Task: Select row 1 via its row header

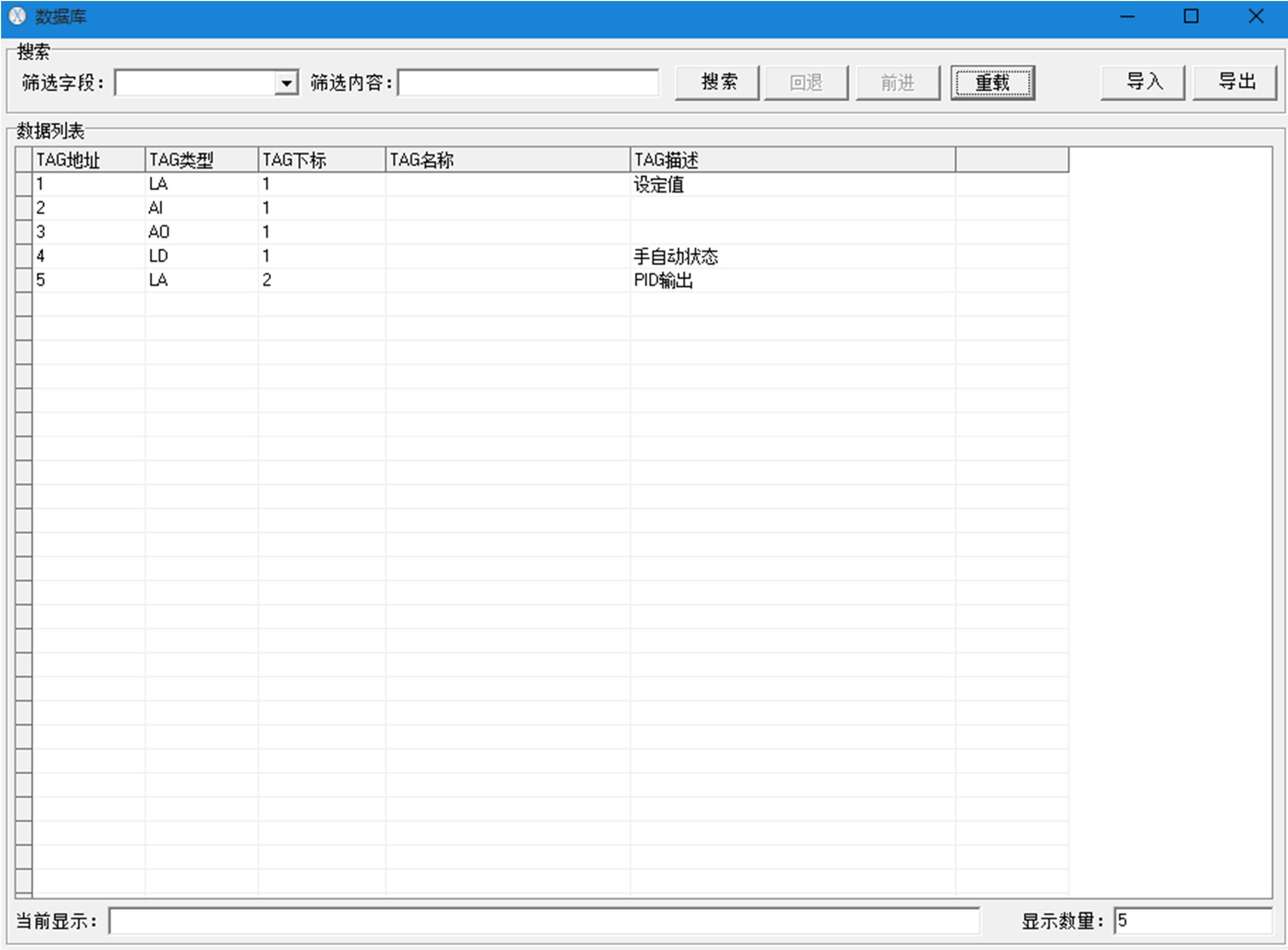Action: [23, 184]
